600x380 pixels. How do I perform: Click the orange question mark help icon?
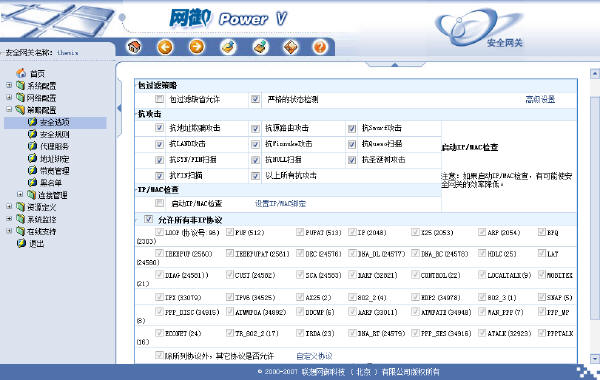click(x=320, y=47)
